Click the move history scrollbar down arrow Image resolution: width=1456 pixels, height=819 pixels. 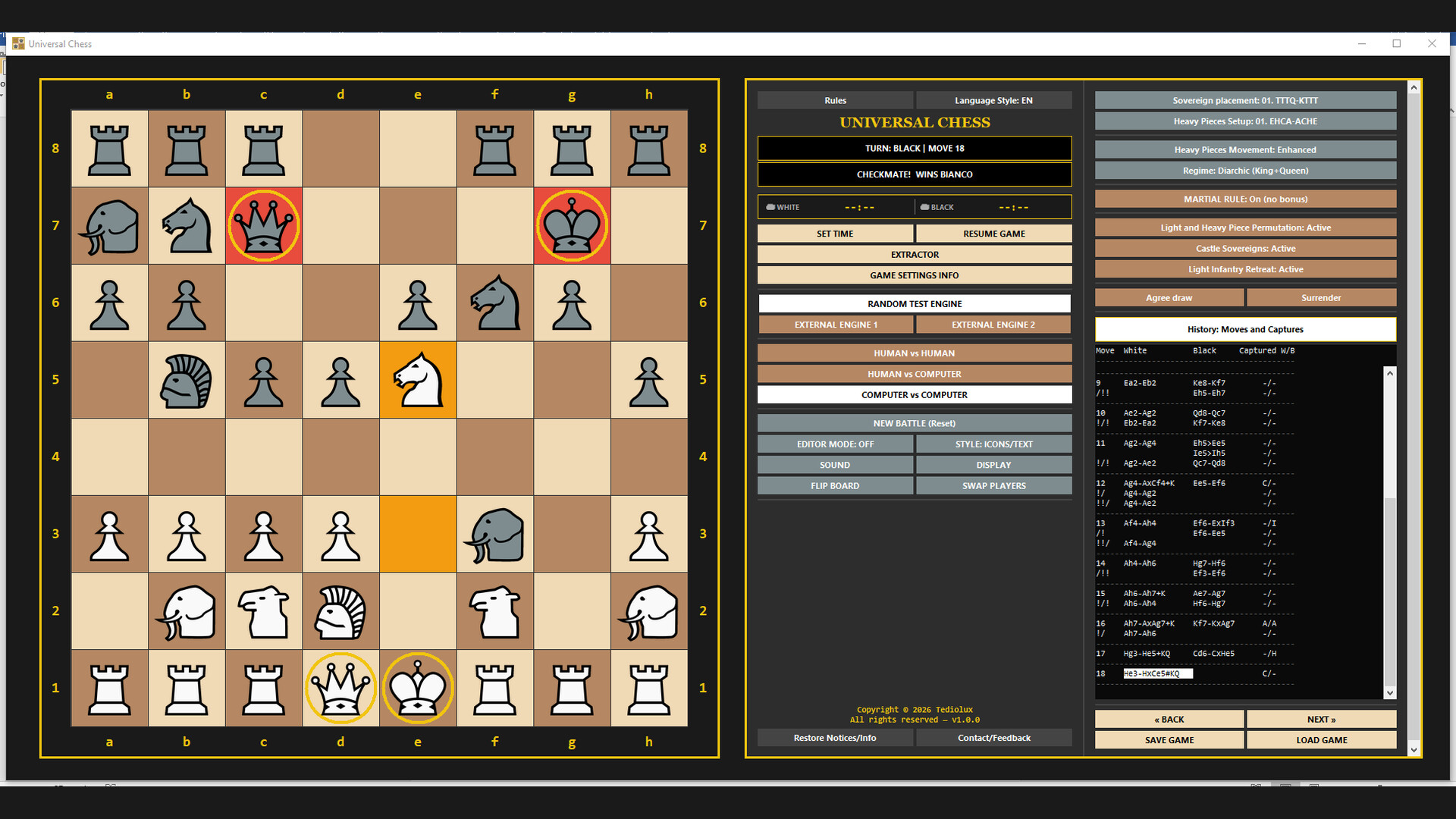click(1389, 692)
